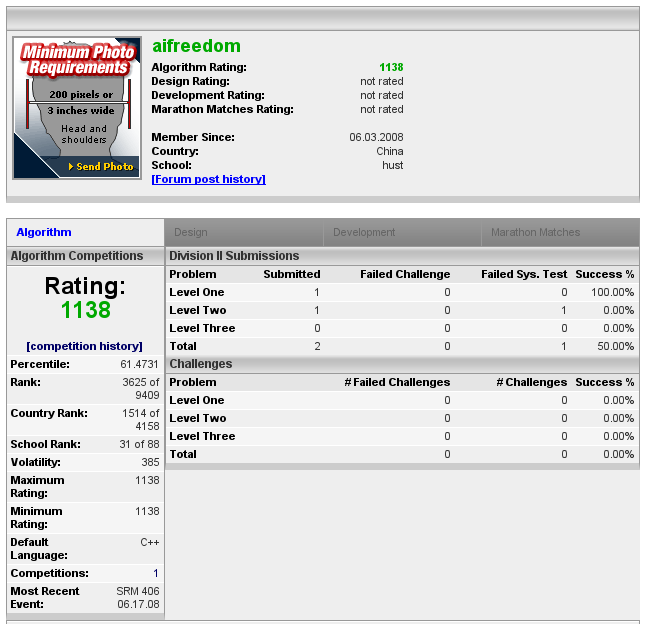Open the competition history link
This screenshot has height=624, width=646.
pos(84,346)
